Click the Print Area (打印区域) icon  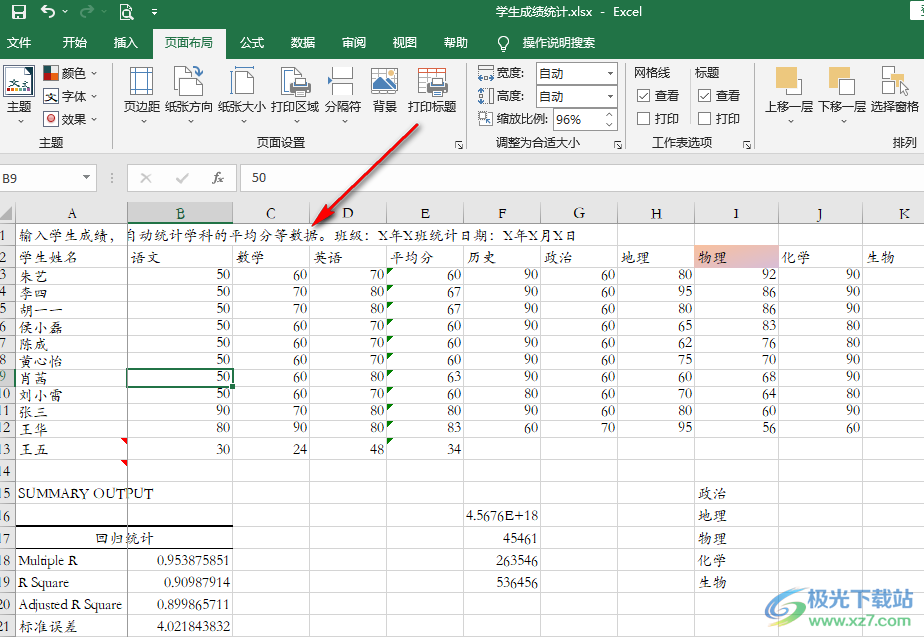[x=295, y=81]
